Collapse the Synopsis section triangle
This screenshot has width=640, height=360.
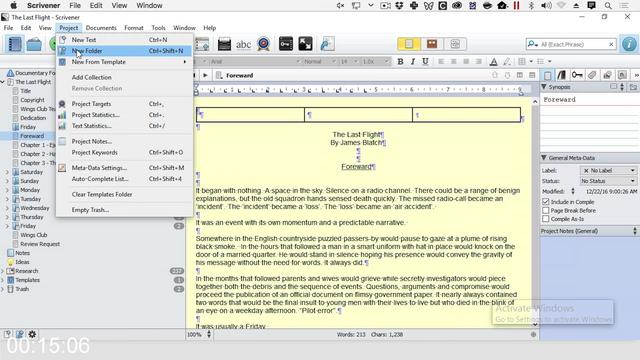(544, 87)
